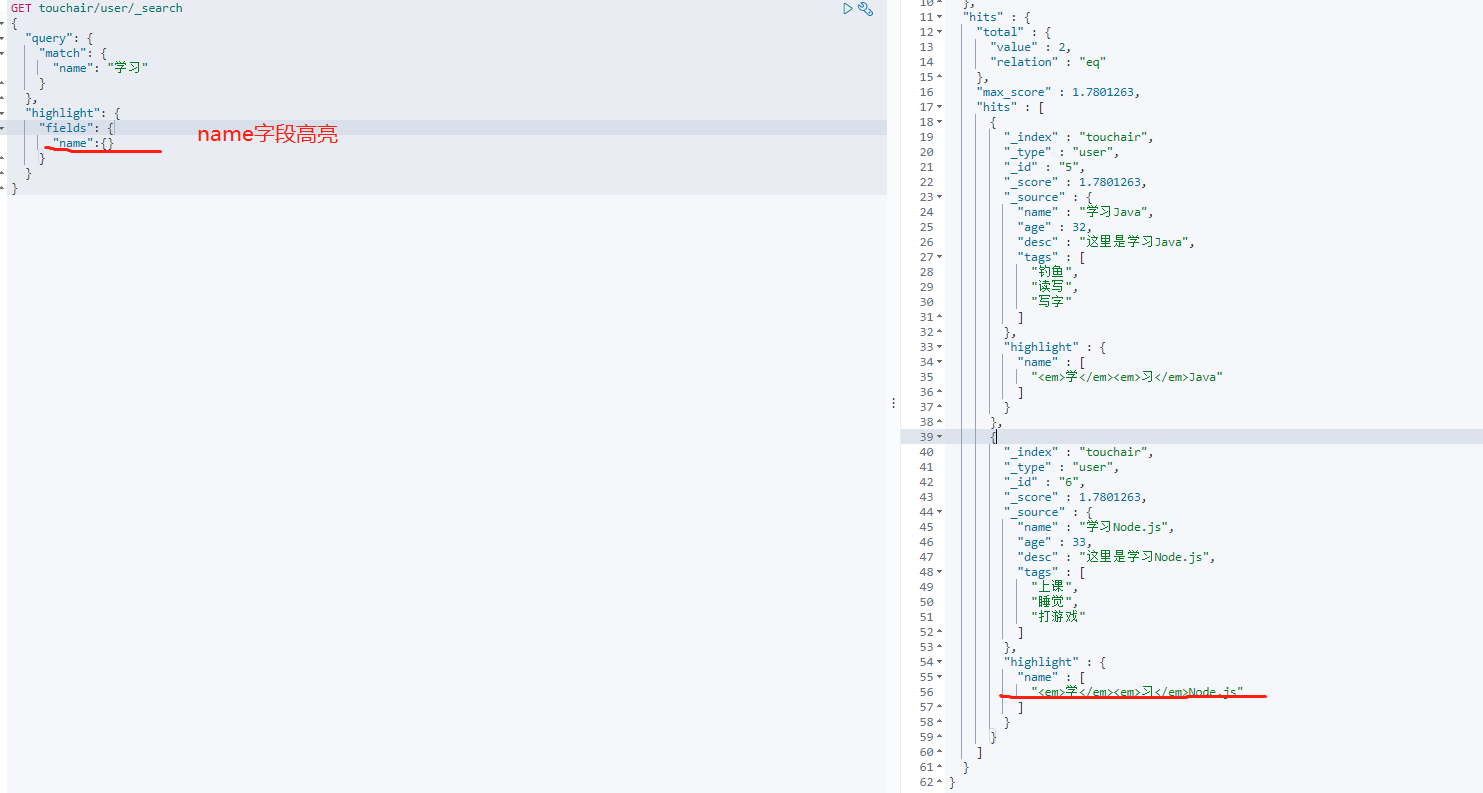The height and width of the screenshot is (793, 1483).
Task: Click "desc" : "这里是学习Node.js" line
Action: [x=1117, y=557]
